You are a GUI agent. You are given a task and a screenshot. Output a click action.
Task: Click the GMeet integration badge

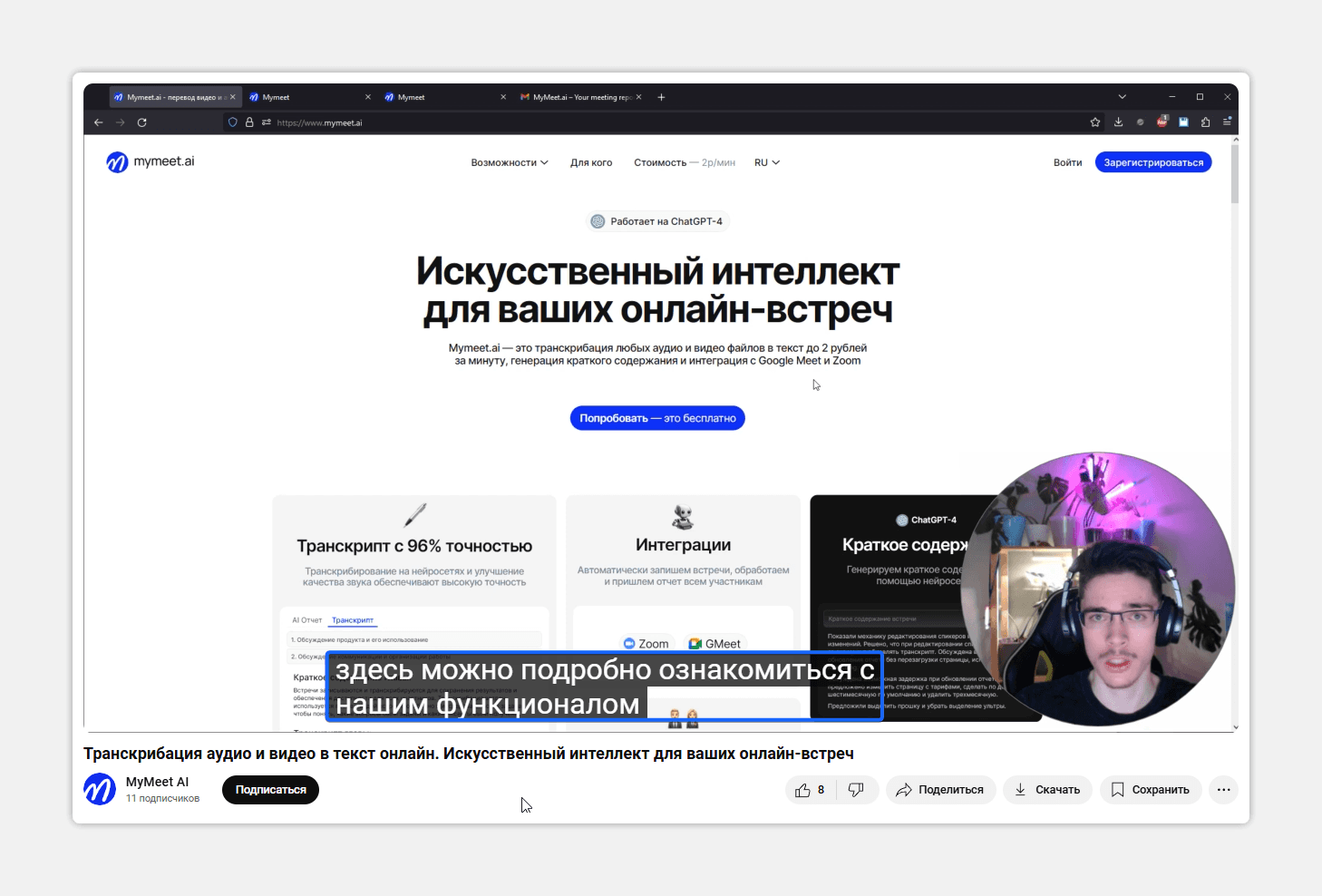tap(714, 644)
